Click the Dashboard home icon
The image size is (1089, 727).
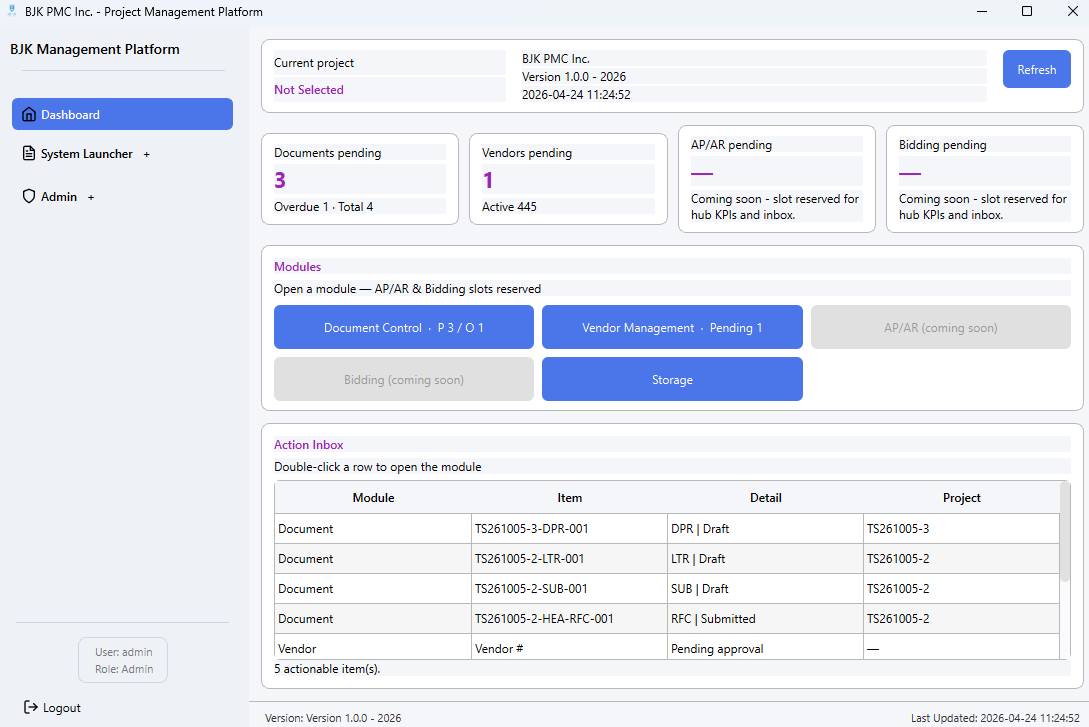pyautogui.click(x=28, y=115)
